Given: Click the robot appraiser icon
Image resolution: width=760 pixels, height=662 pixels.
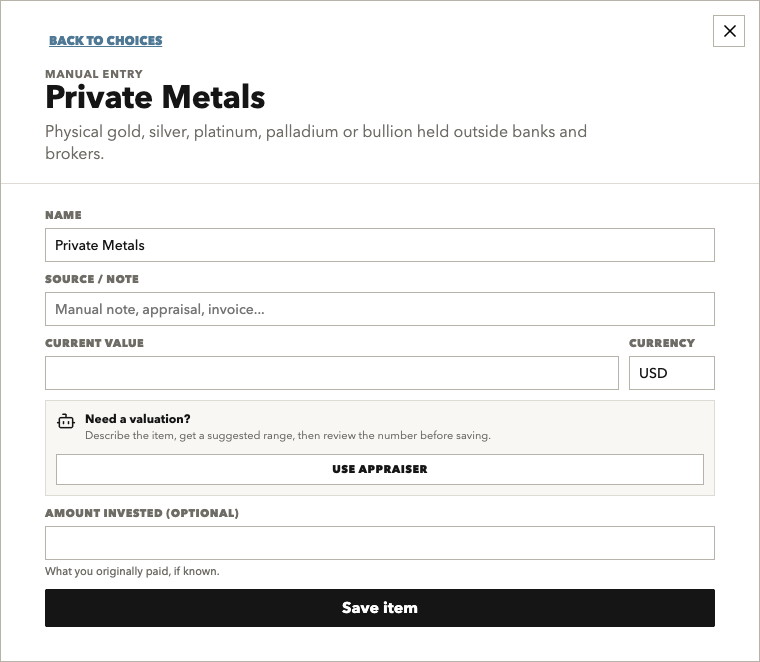Looking at the screenshot, I should pyautogui.click(x=66, y=422).
